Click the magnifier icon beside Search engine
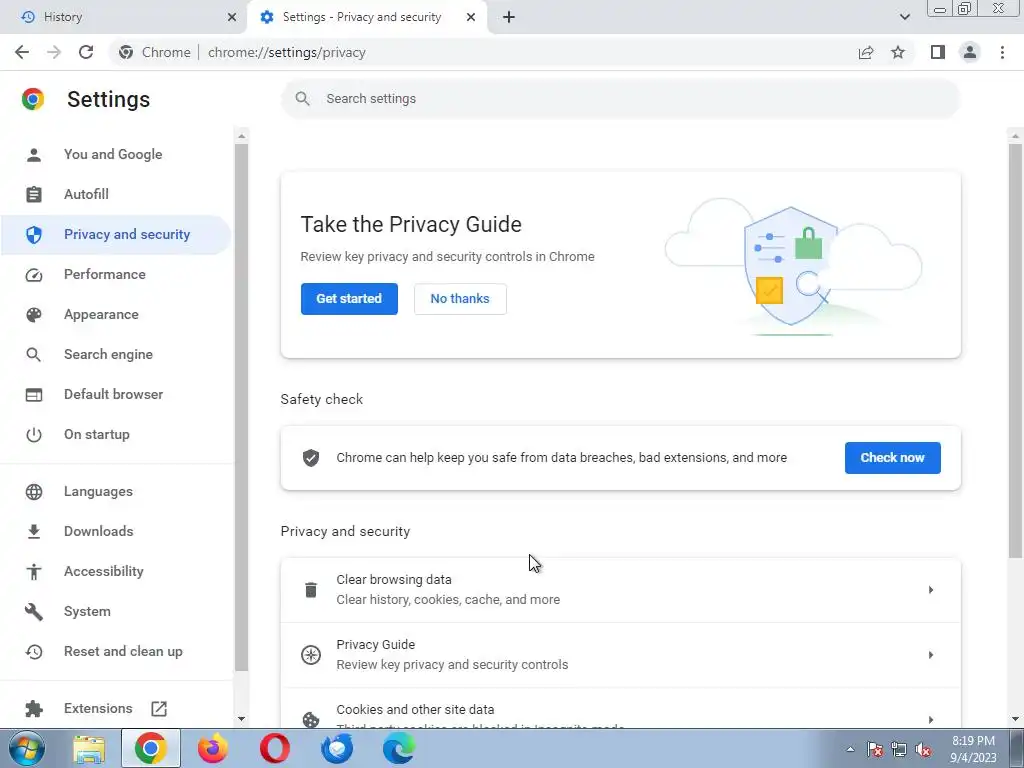This screenshot has width=1024, height=768. click(x=33, y=355)
